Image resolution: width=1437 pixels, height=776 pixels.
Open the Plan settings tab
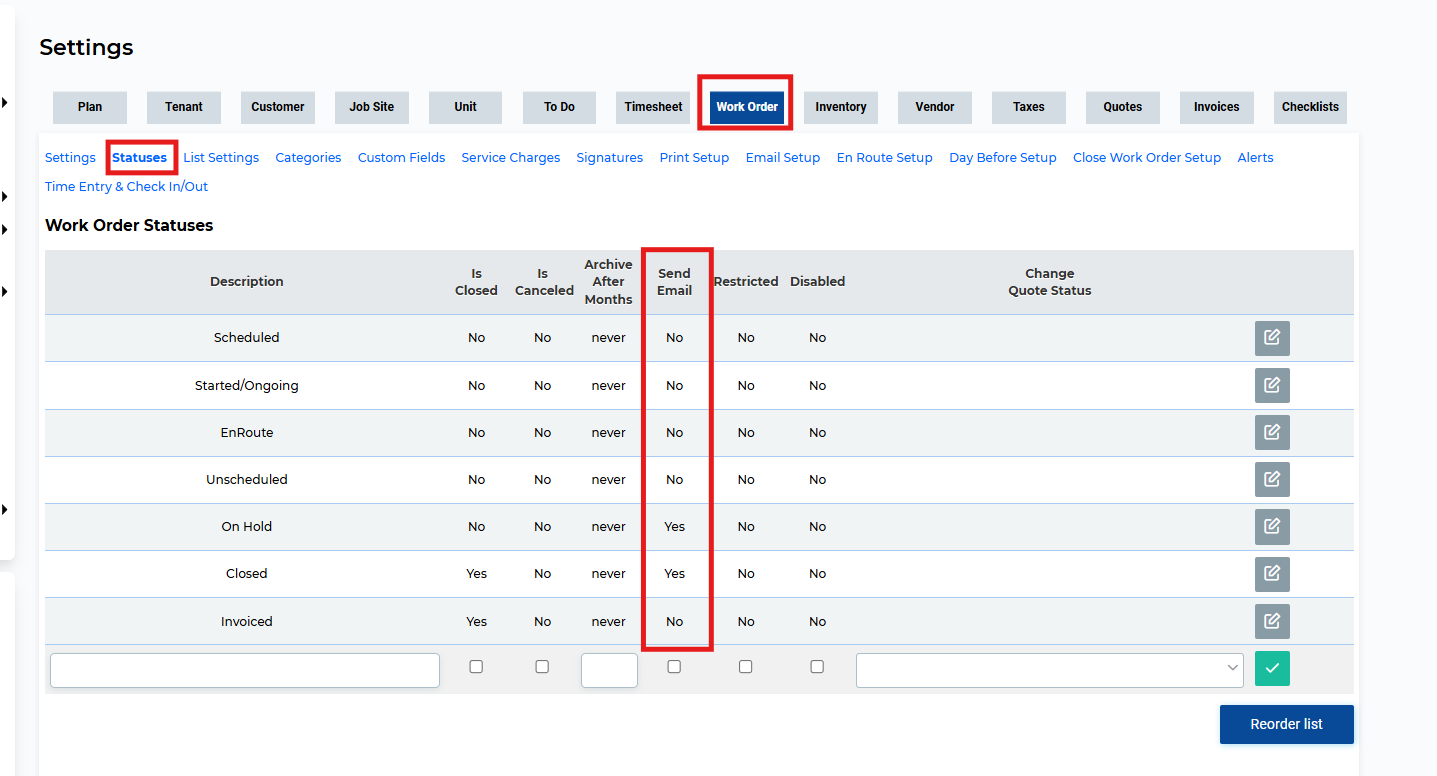click(90, 107)
